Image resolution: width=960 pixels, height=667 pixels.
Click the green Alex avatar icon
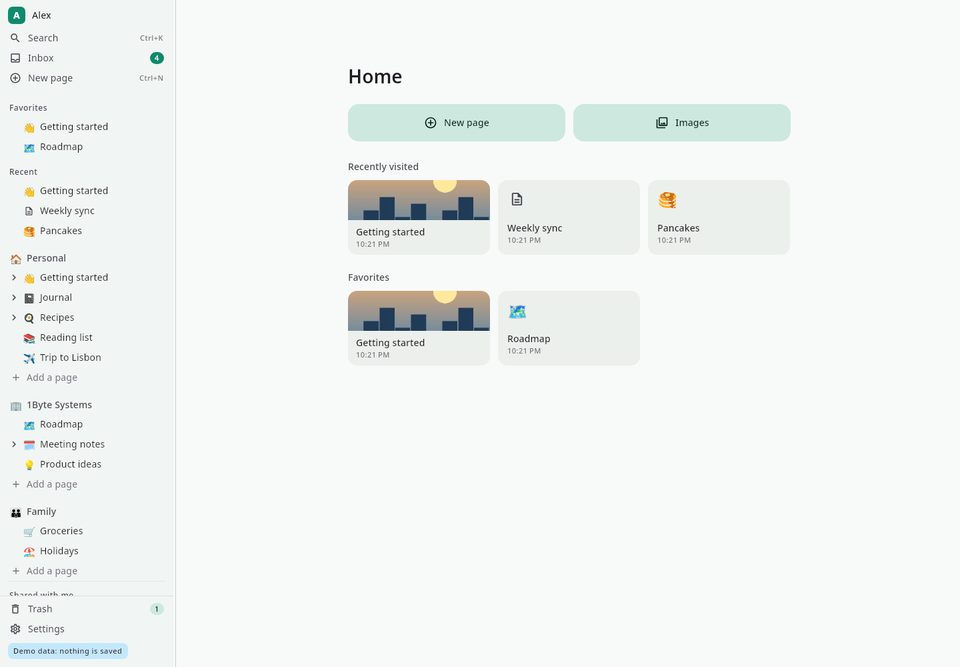17,15
